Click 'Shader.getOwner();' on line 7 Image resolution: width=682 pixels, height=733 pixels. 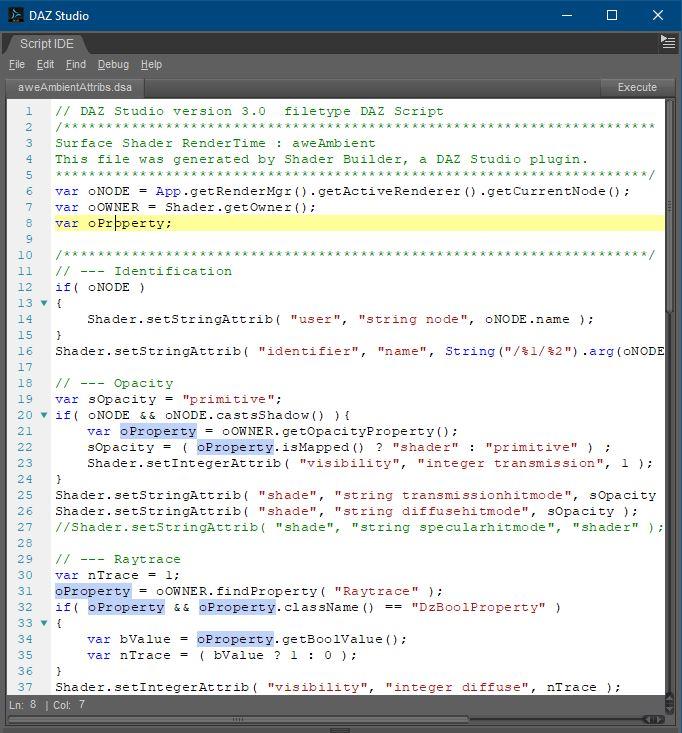click(x=240, y=207)
